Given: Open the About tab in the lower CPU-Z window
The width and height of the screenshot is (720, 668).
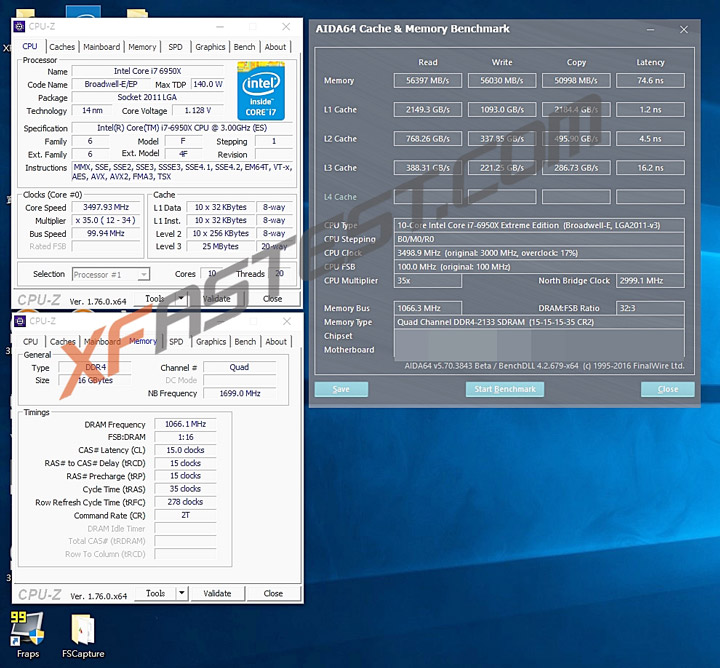Looking at the screenshot, I should click(276, 342).
